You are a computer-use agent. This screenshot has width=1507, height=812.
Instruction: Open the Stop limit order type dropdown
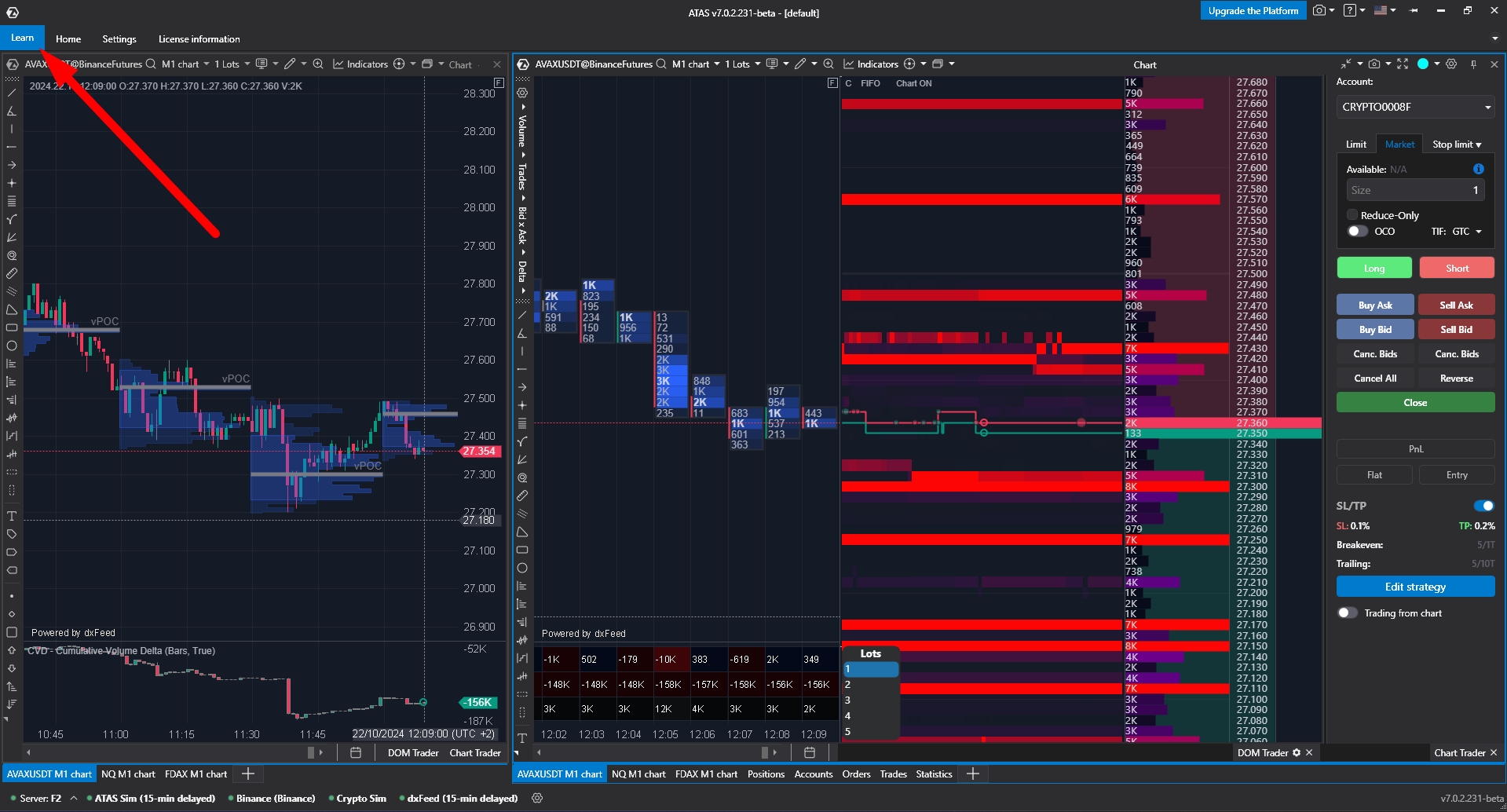tap(1457, 144)
